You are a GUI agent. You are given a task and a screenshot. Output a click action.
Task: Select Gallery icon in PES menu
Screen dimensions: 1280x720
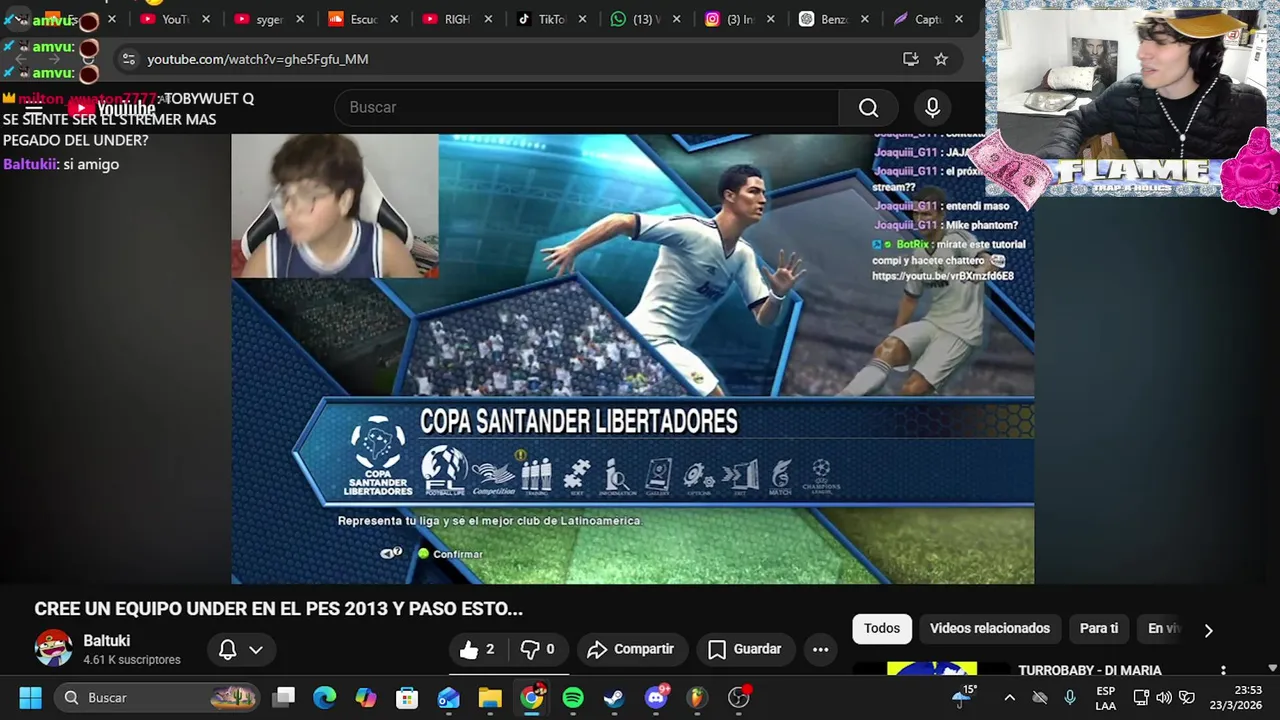[x=658, y=477]
